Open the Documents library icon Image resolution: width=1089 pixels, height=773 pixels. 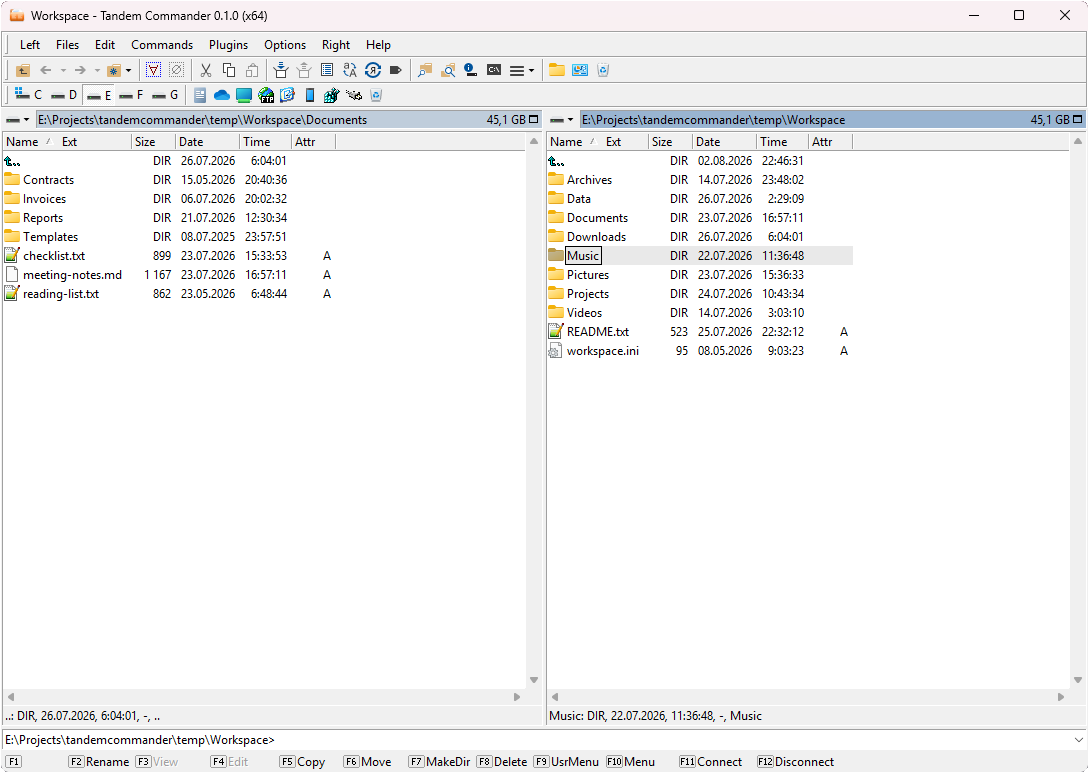pos(200,95)
